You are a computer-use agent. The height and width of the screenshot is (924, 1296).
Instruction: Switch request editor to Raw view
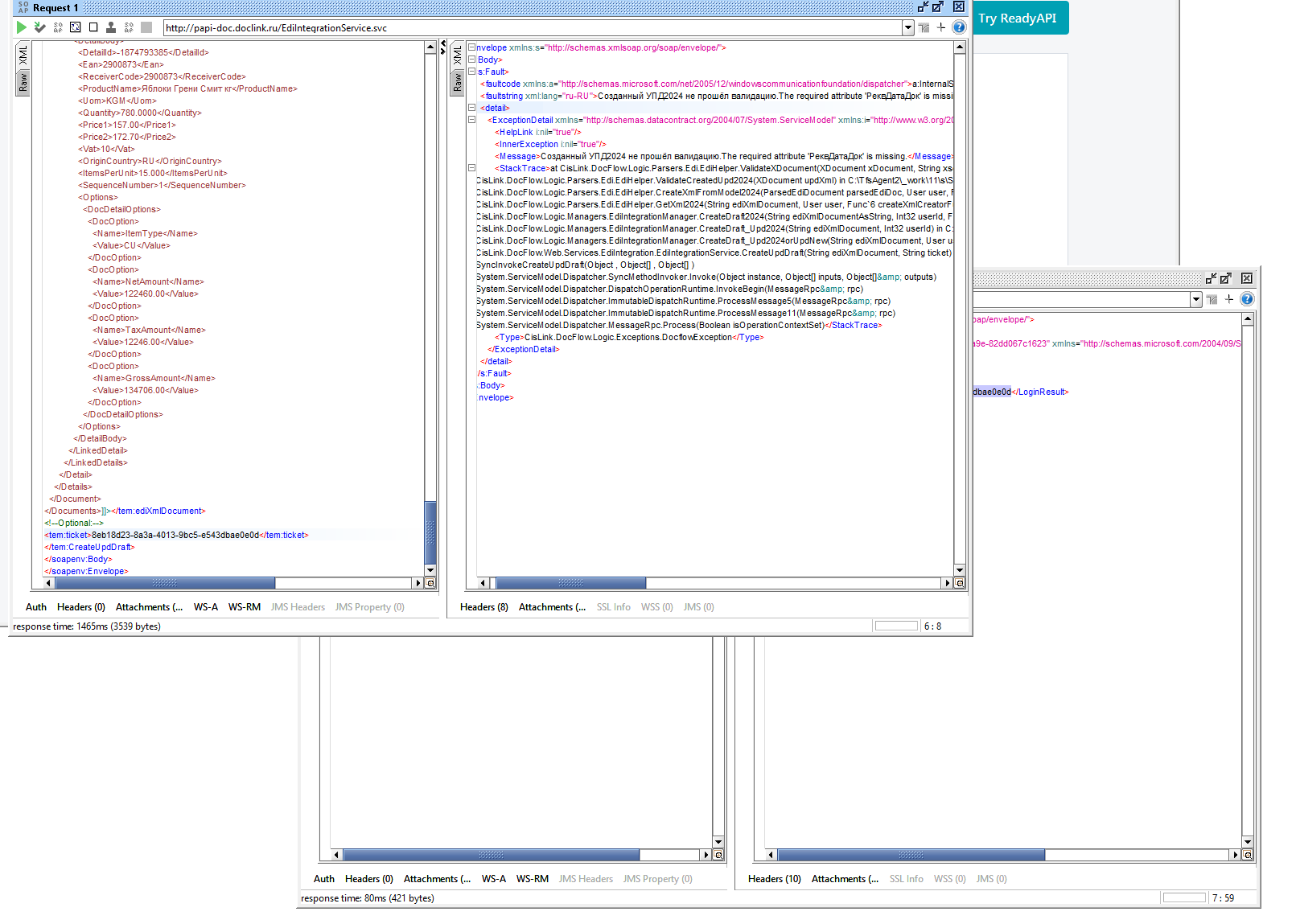[x=23, y=82]
